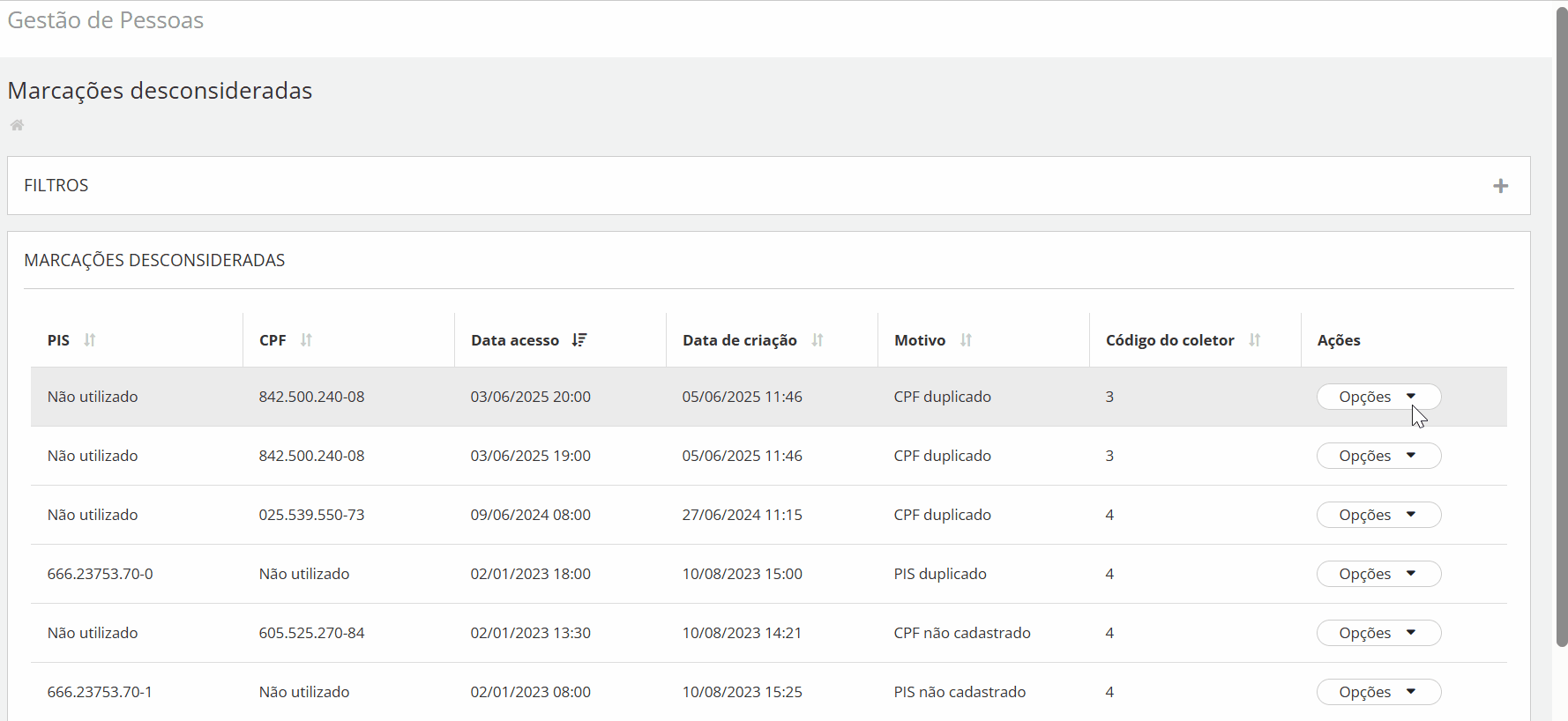Image resolution: width=1568 pixels, height=721 pixels.
Task: Click the Data acesso column header label
Action: click(x=515, y=340)
